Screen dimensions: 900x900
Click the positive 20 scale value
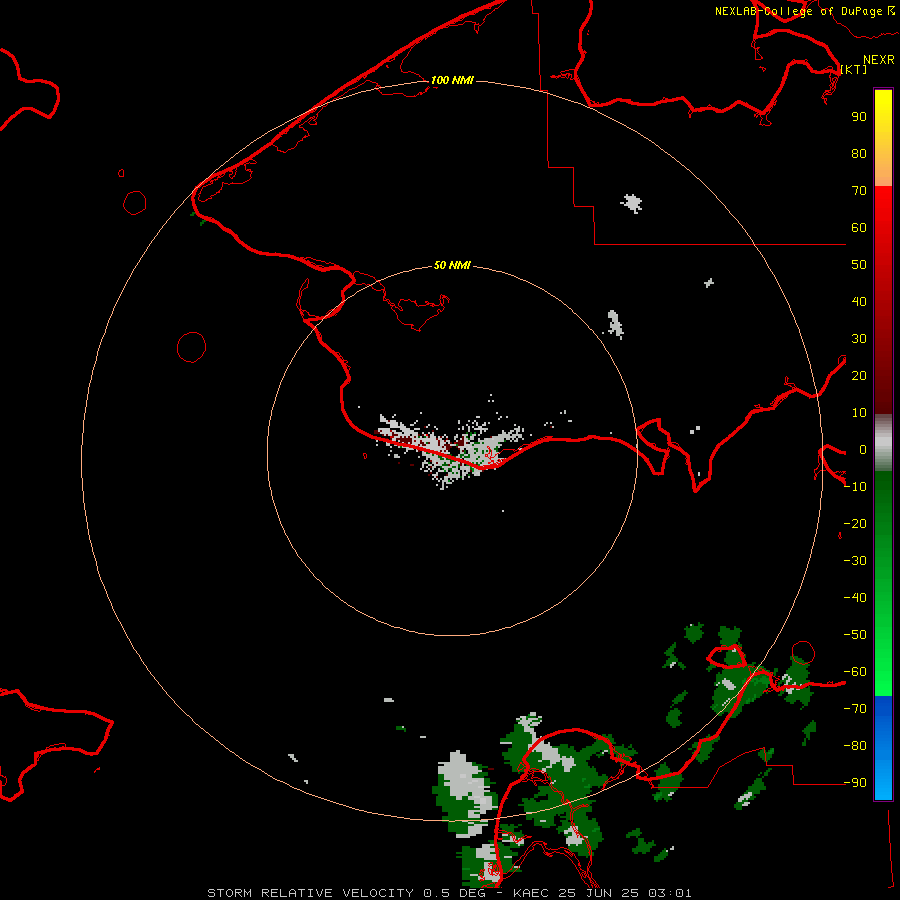click(859, 375)
